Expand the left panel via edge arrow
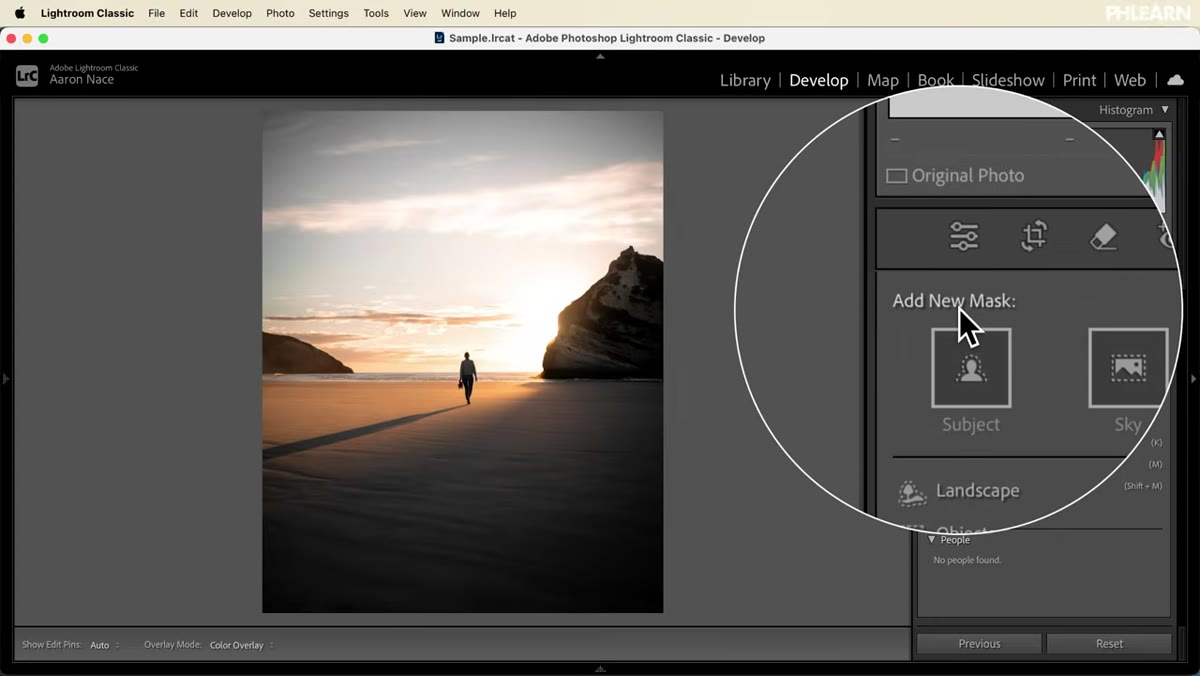Viewport: 1200px width, 676px height. 5,379
